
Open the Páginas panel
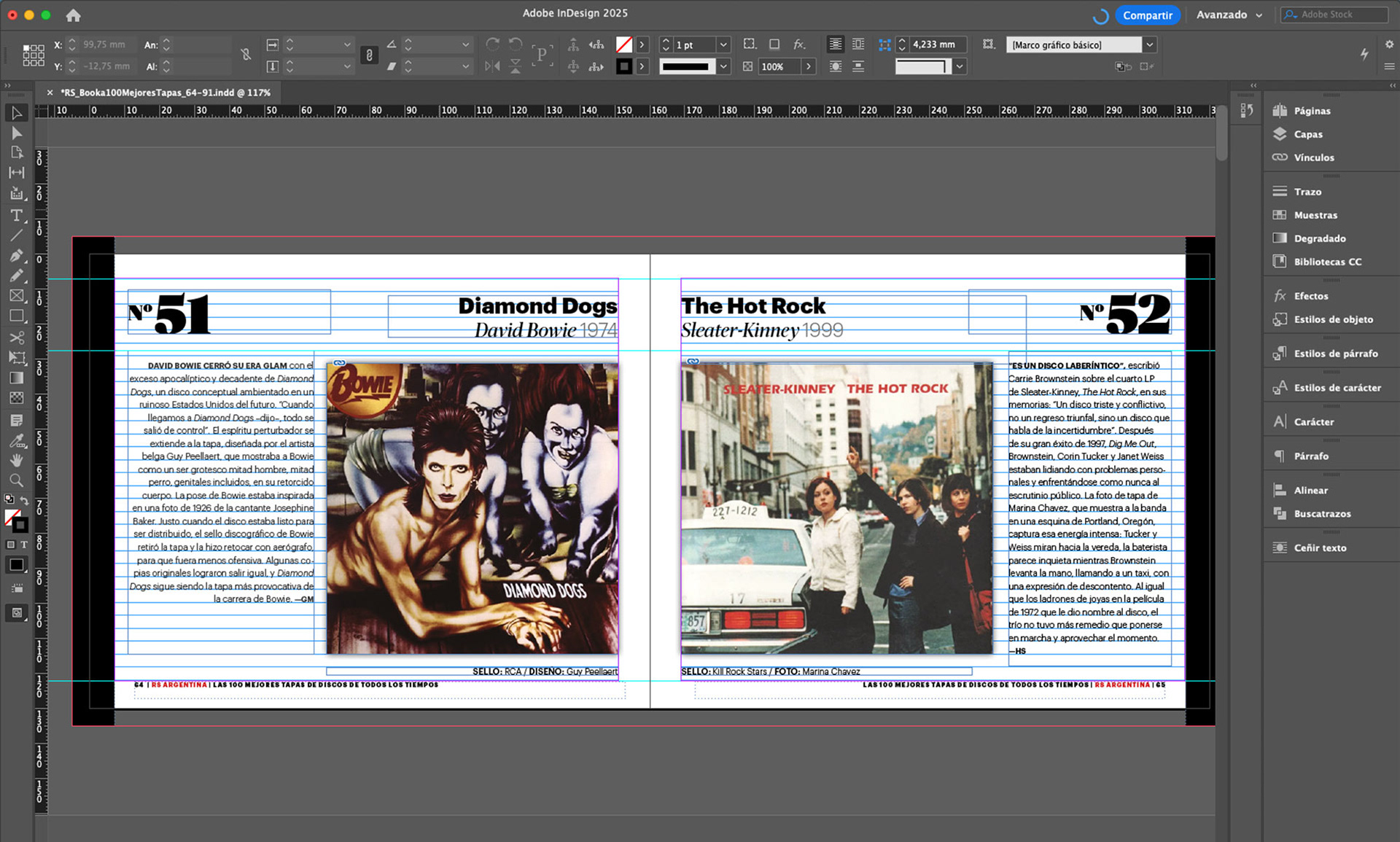pos(1312,111)
